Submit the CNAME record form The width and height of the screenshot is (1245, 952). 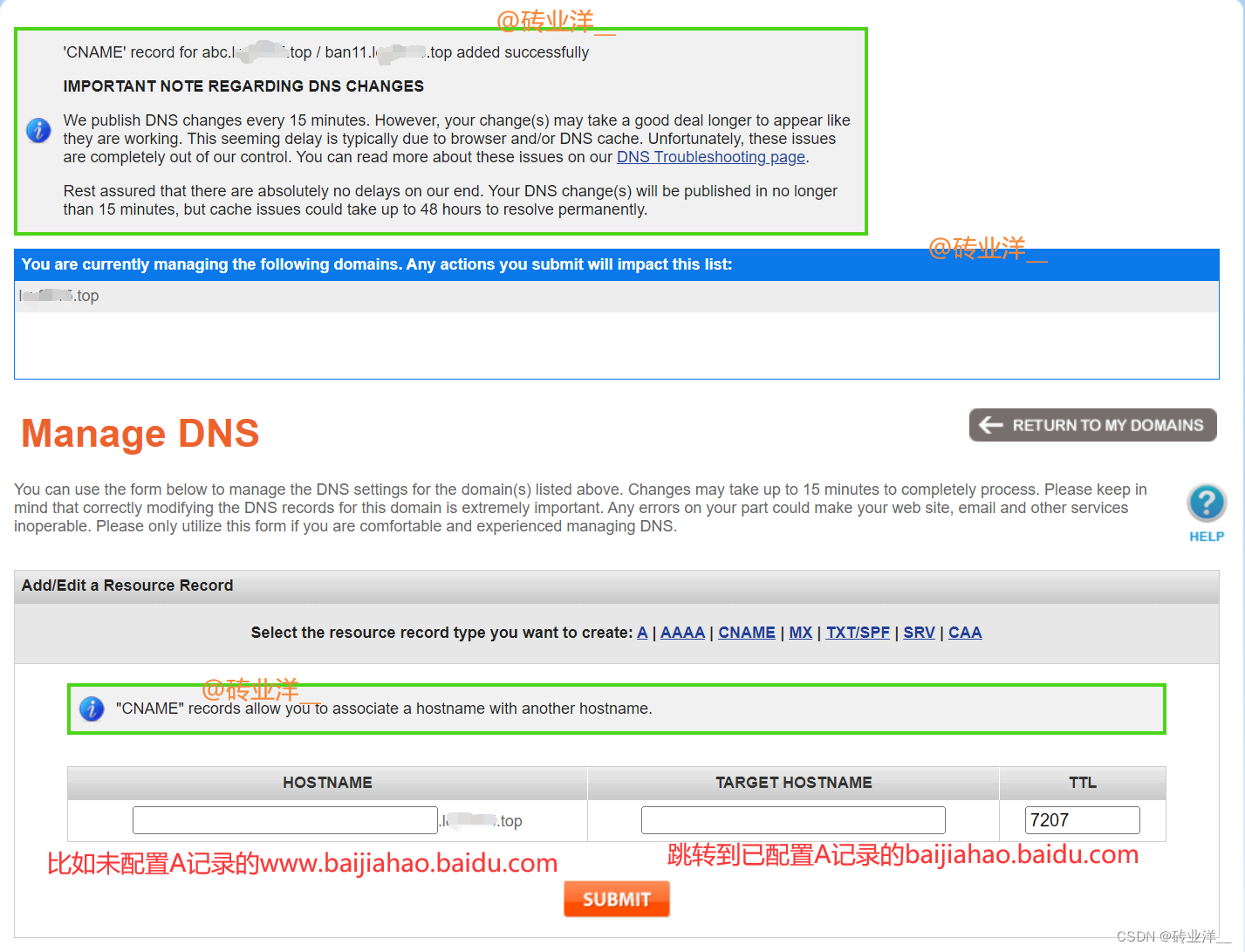617,899
